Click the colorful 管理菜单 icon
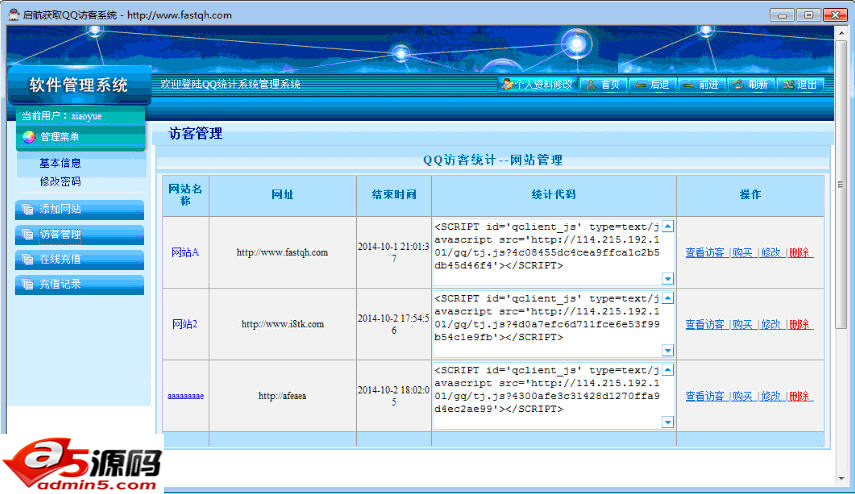This screenshot has height=494, width=855. pos(28,137)
